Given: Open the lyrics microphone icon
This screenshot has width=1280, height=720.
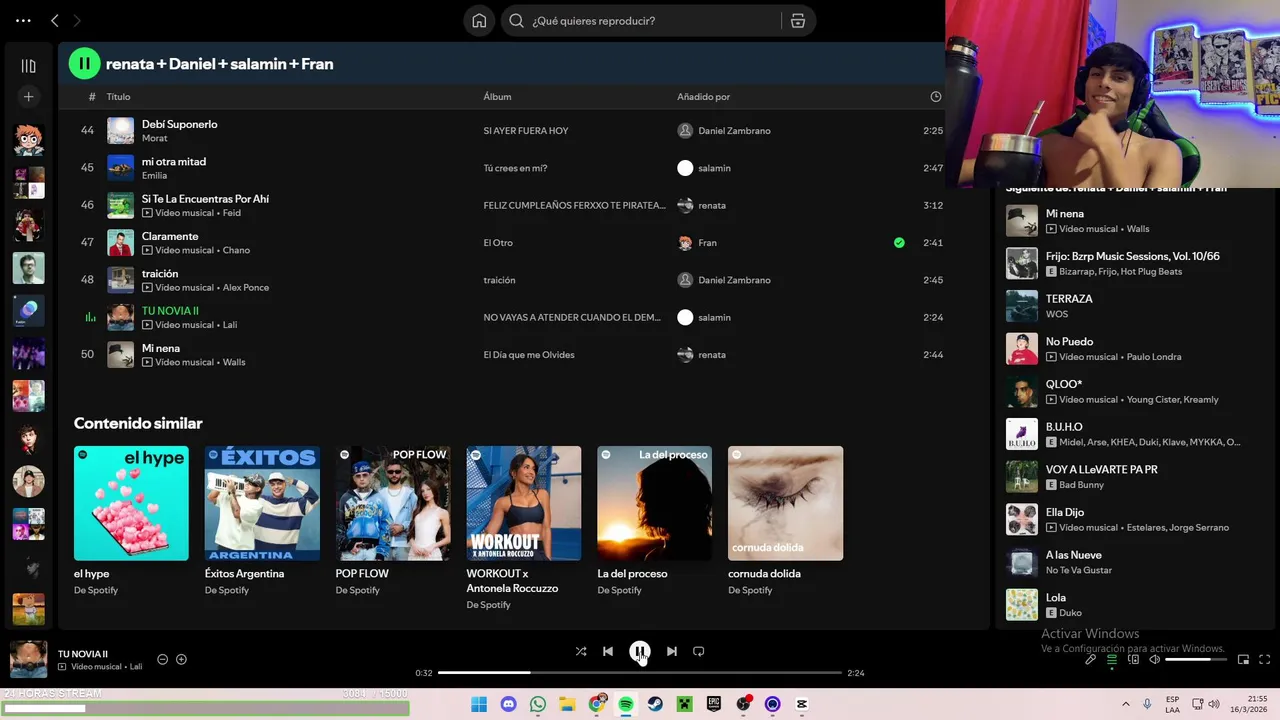Looking at the screenshot, I should coord(1091,660).
